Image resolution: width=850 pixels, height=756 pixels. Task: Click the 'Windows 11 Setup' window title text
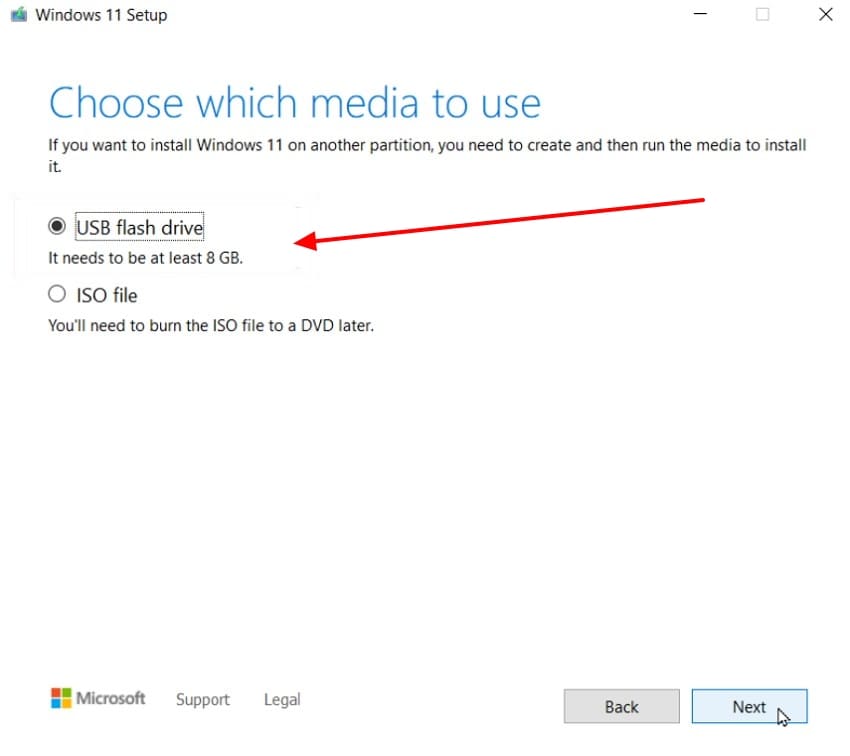pyautogui.click(x=101, y=15)
